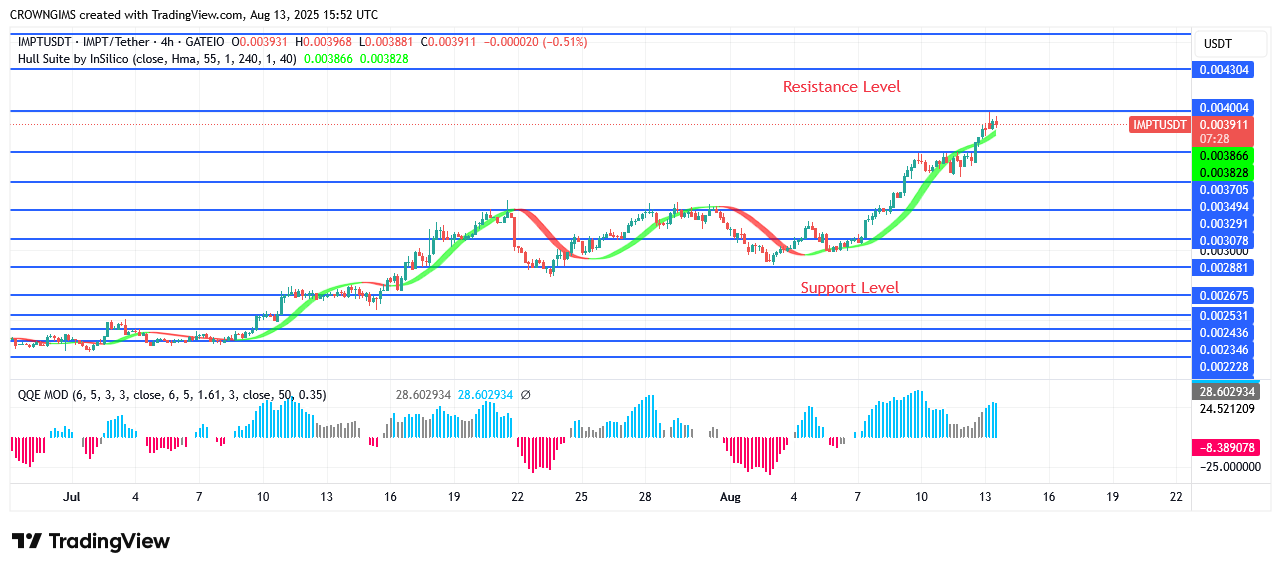Select the IMPTUSDT symbol title in the chart legend

(120, 42)
